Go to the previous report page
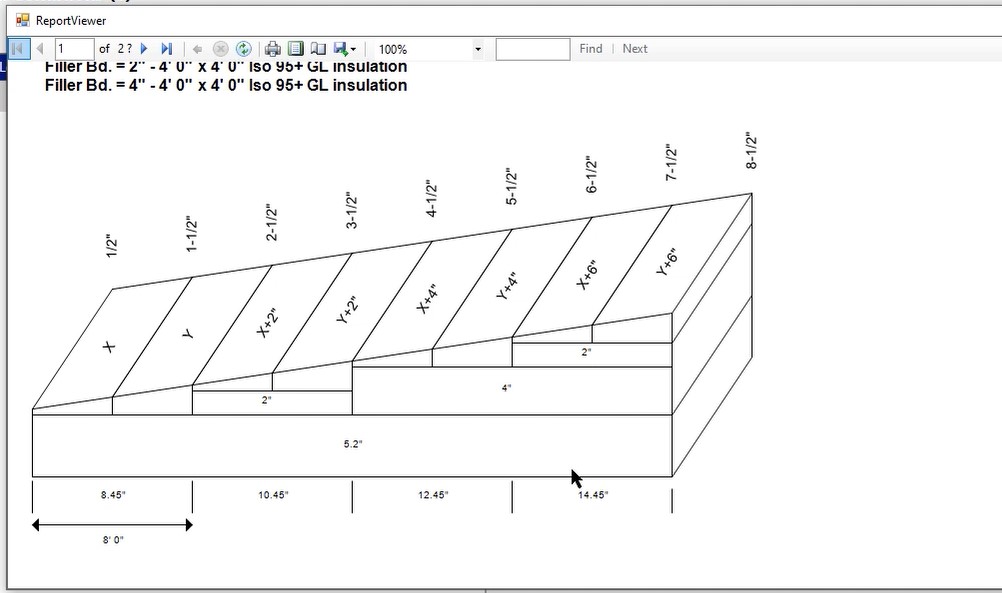The height and width of the screenshot is (593, 1002). click(40, 49)
